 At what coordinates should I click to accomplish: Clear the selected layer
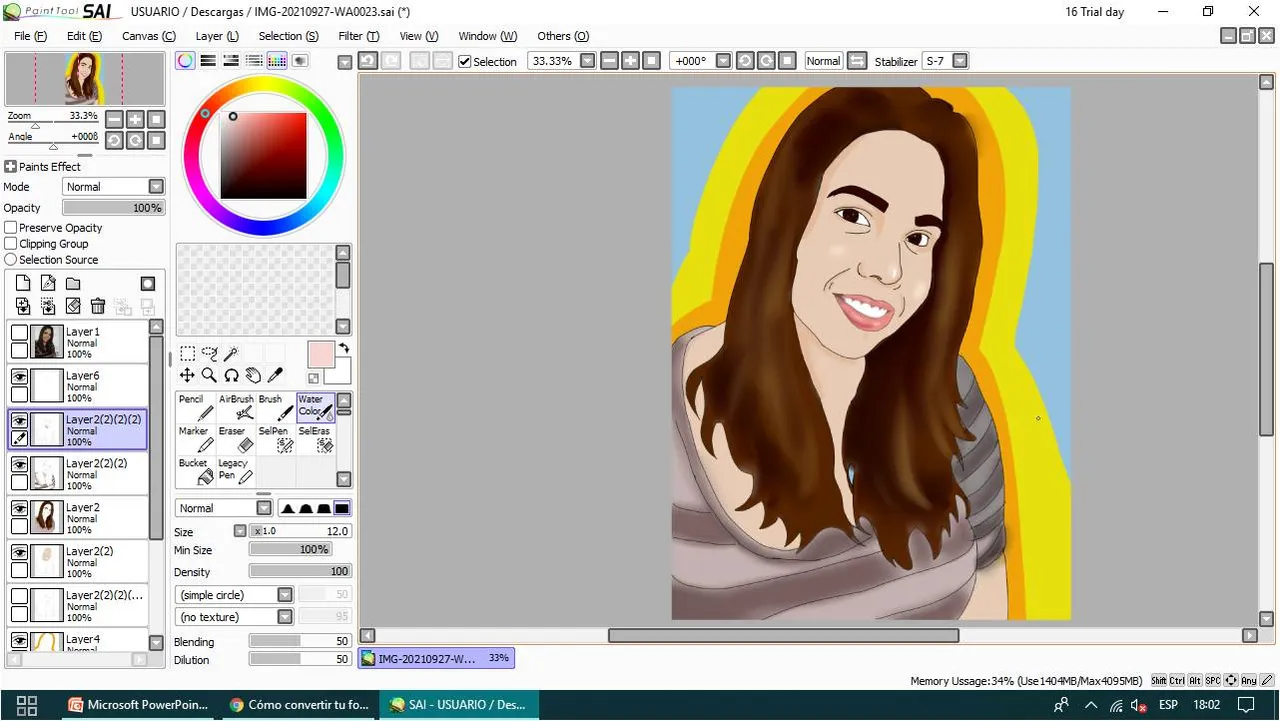[73, 306]
